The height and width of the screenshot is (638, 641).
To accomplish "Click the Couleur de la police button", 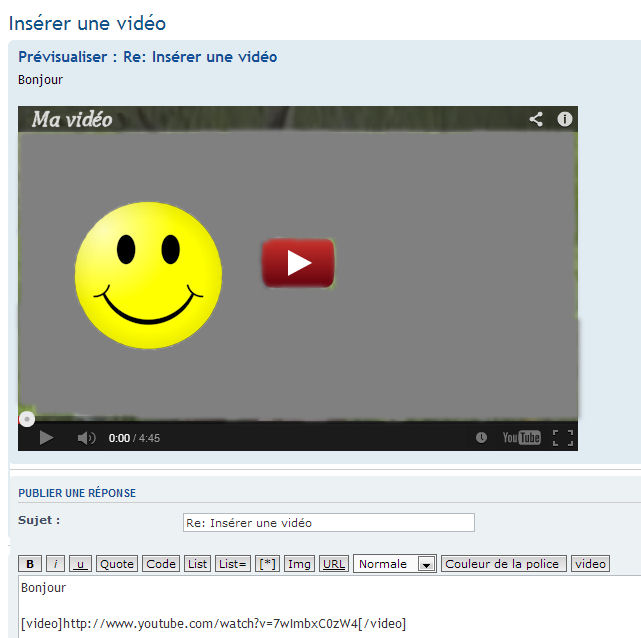I will click(504, 564).
